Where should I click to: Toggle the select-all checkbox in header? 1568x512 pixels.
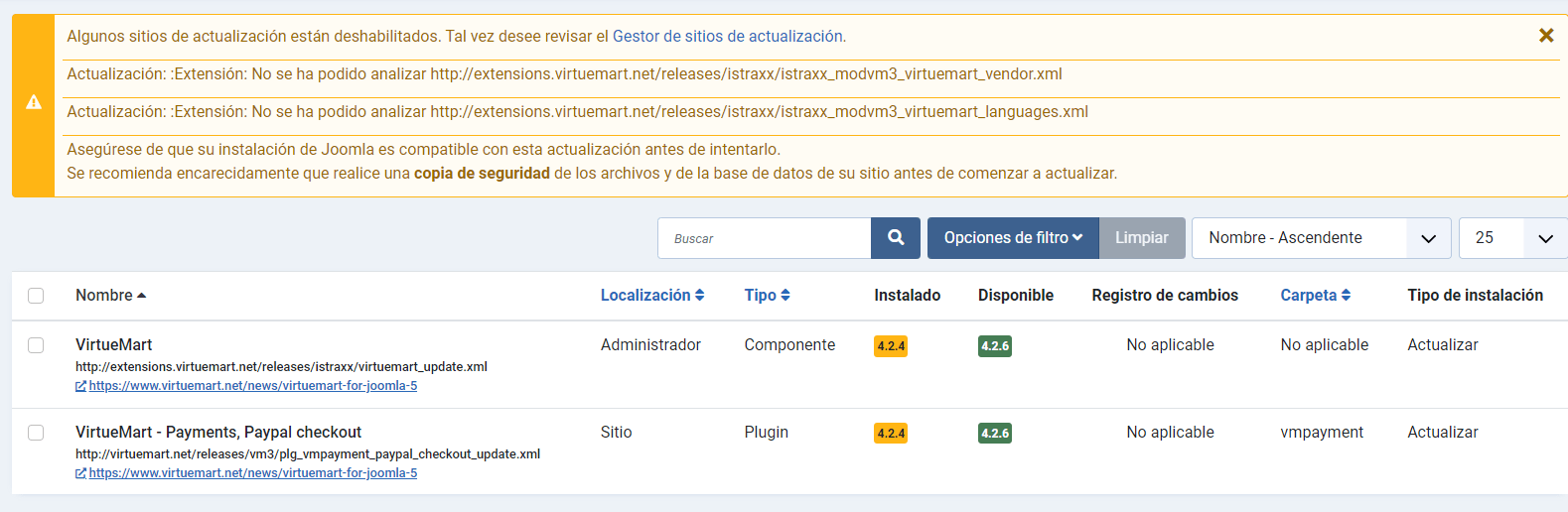[x=36, y=296]
